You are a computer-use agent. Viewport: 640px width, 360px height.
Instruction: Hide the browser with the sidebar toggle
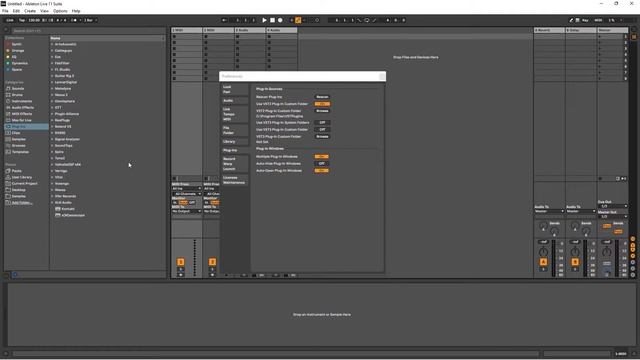(6, 30)
